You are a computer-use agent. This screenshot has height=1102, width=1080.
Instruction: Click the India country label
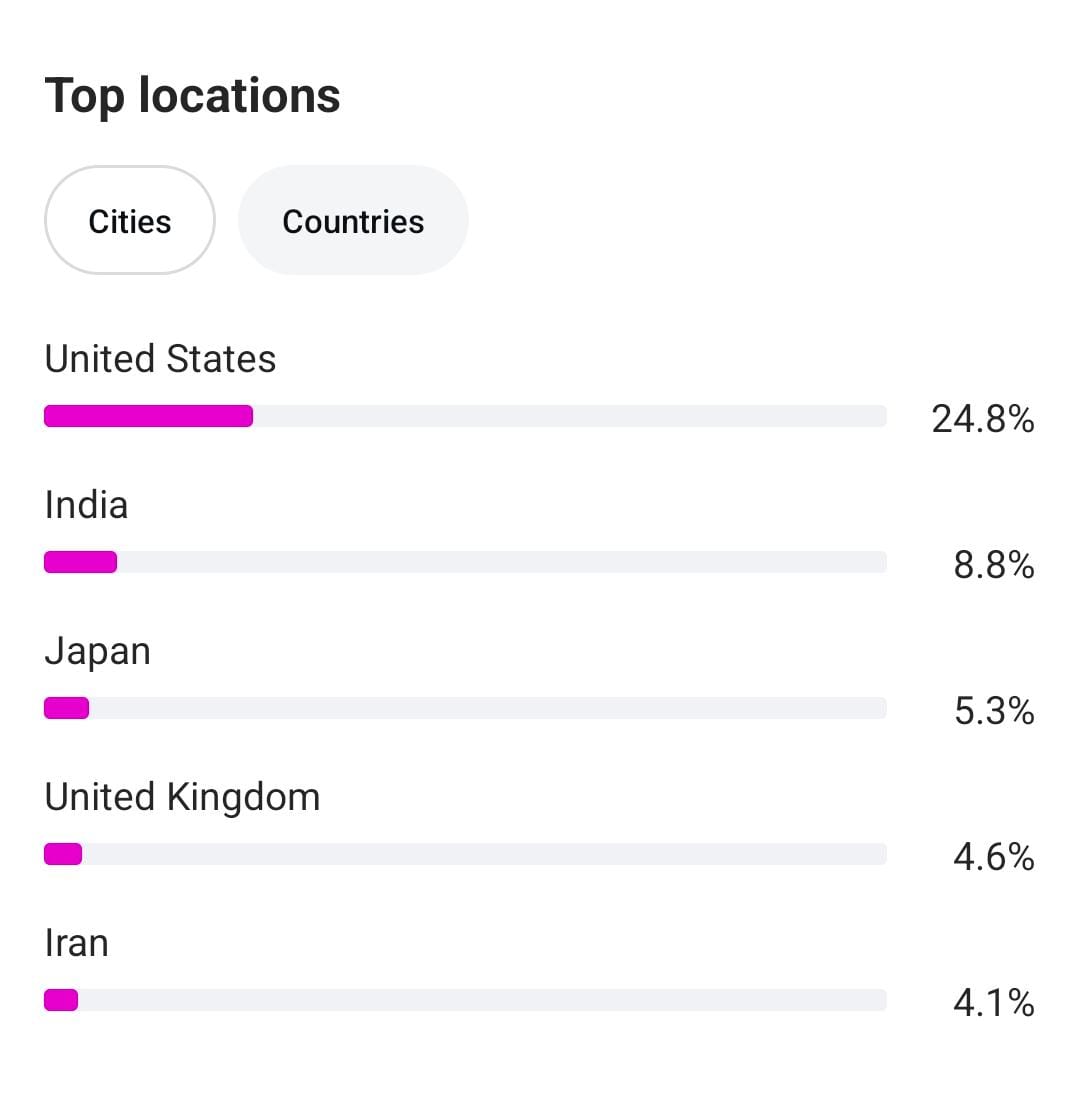click(x=86, y=505)
